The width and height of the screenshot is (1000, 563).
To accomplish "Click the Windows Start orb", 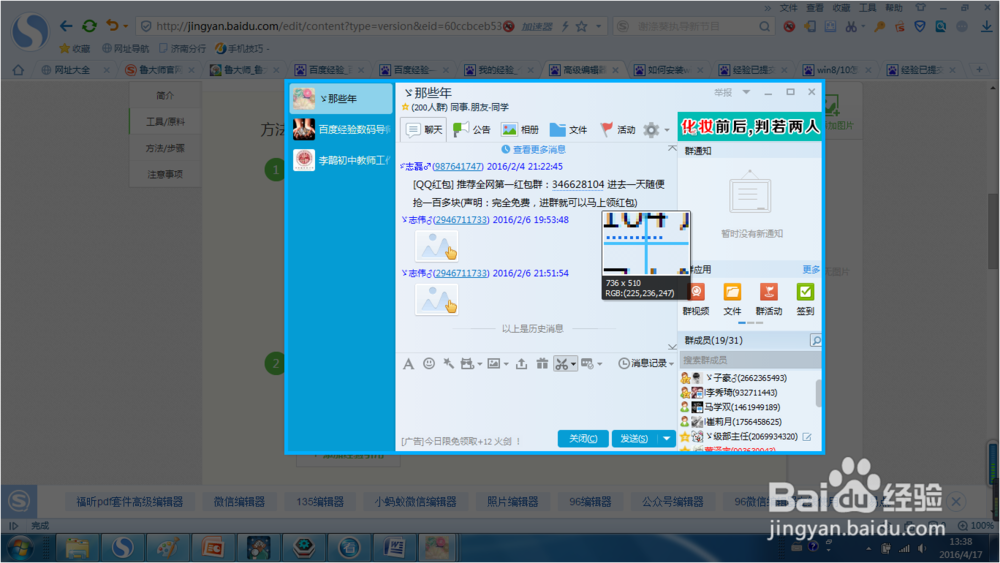I will pos(21,548).
